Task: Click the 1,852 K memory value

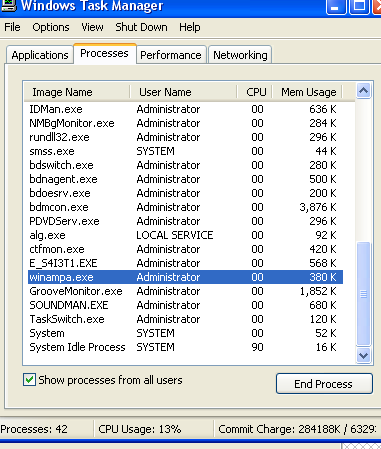Action: [x=318, y=291]
